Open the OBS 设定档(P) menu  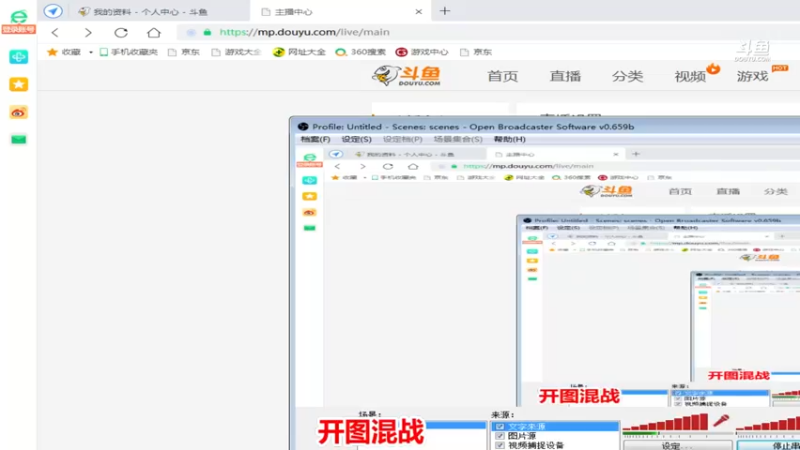pos(403,139)
